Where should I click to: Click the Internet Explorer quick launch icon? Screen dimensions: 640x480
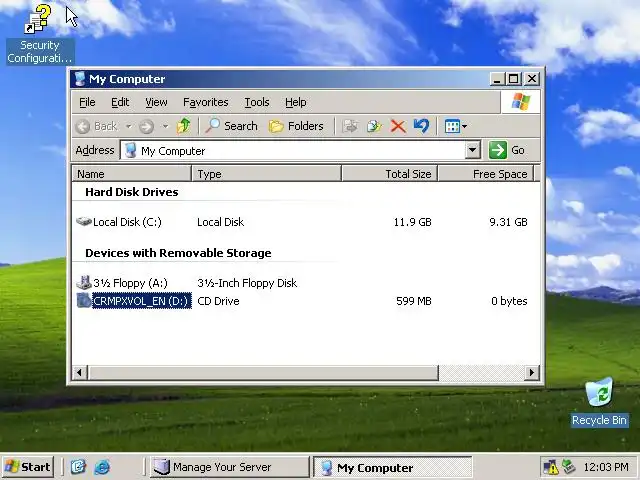click(x=102, y=467)
